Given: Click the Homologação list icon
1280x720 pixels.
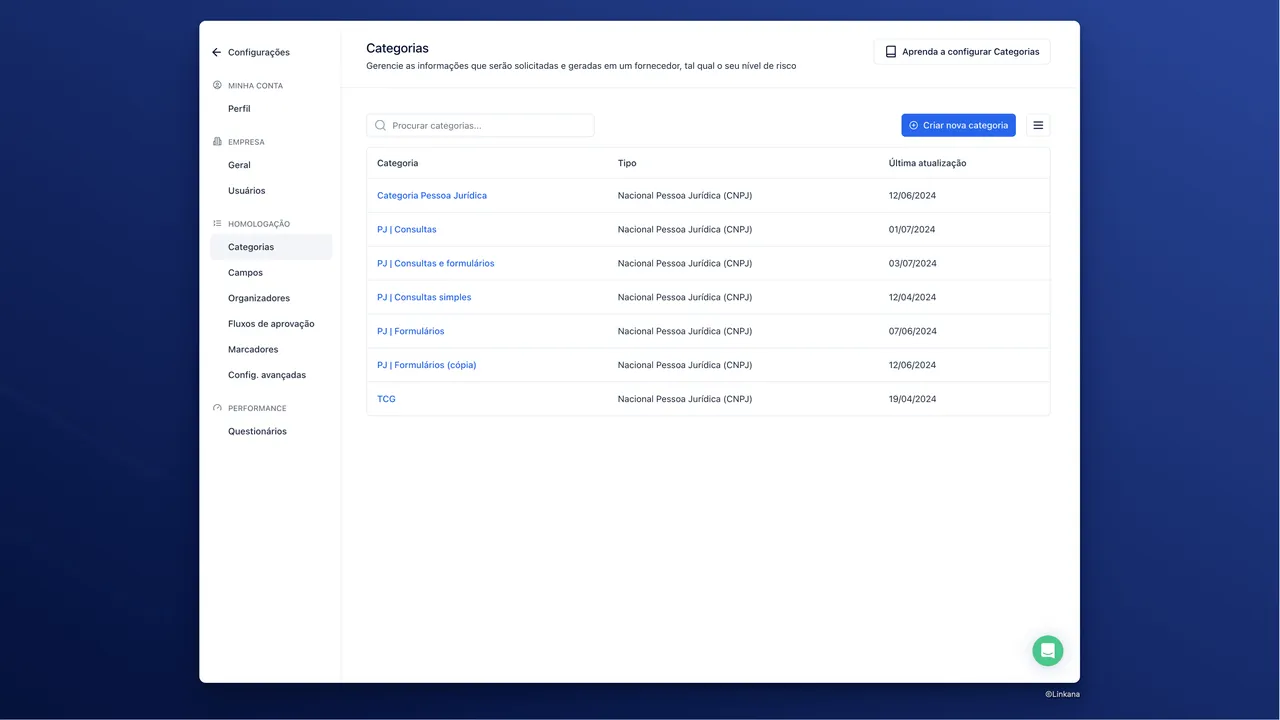Looking at the screenshot, I should tap(217, 223).
